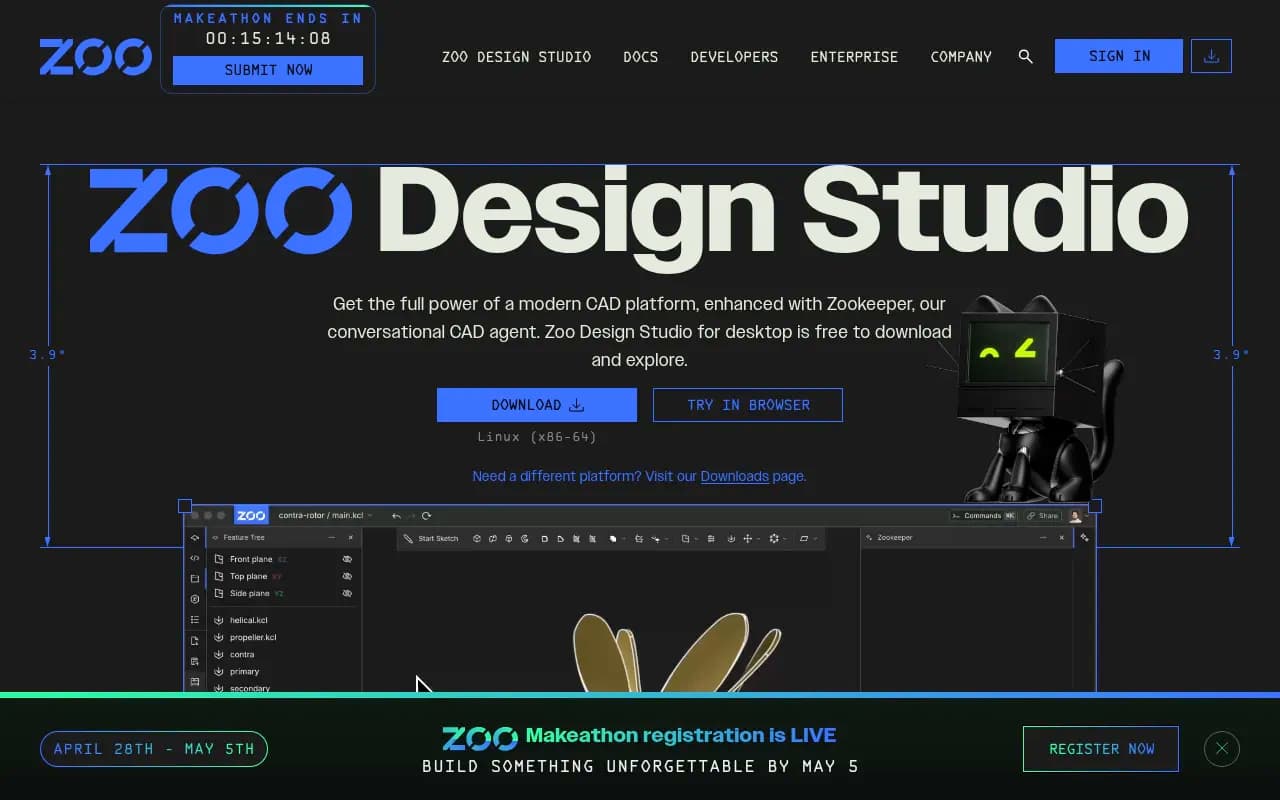Screen dimensions: 1280x800
Task: Click the Try in Browser button
Action: [x=748, y=405]
